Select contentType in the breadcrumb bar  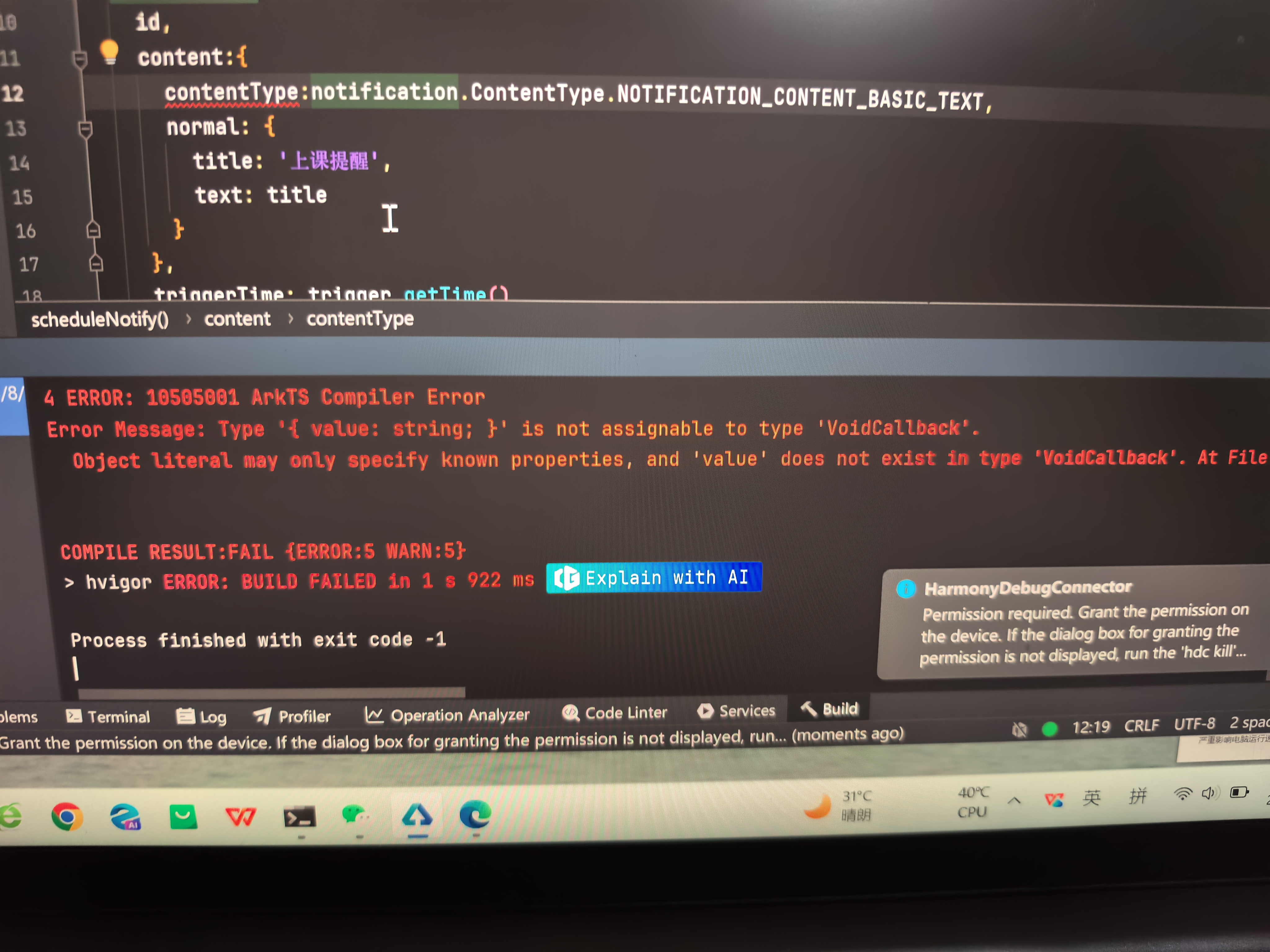click(x=360, y=319)
